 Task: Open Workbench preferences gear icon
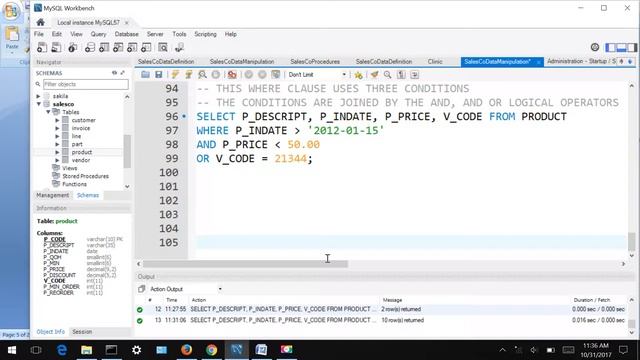point(595,47)
